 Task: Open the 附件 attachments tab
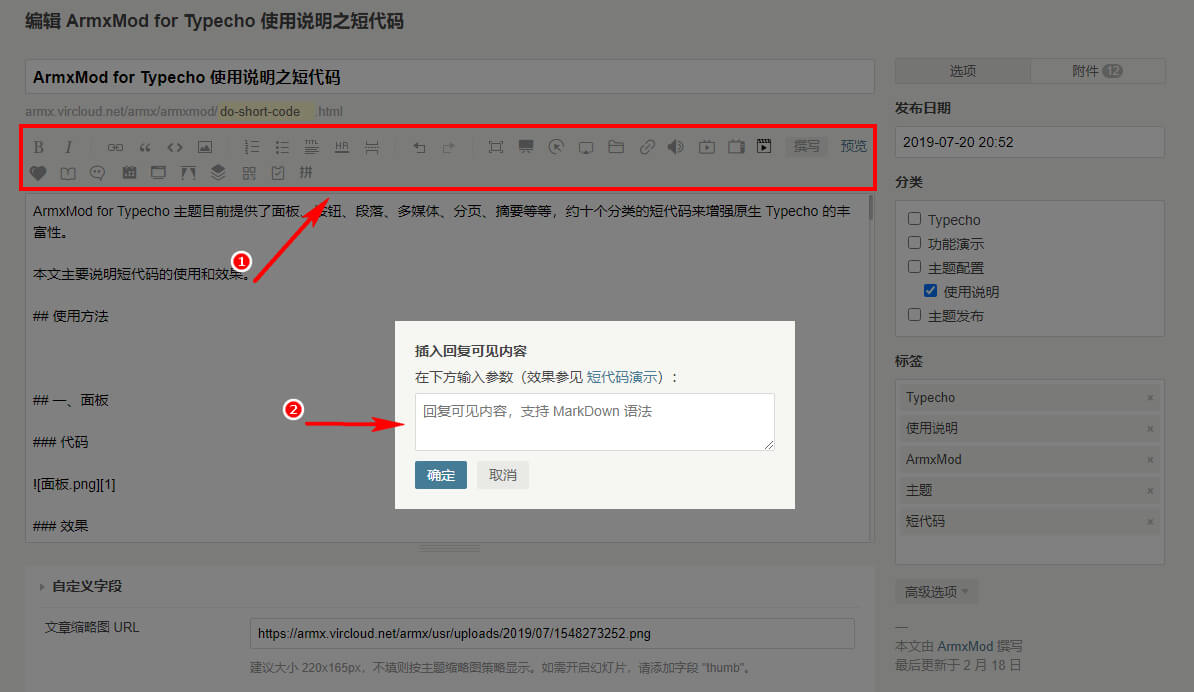pyautogui.click(x=1097, y=71)
